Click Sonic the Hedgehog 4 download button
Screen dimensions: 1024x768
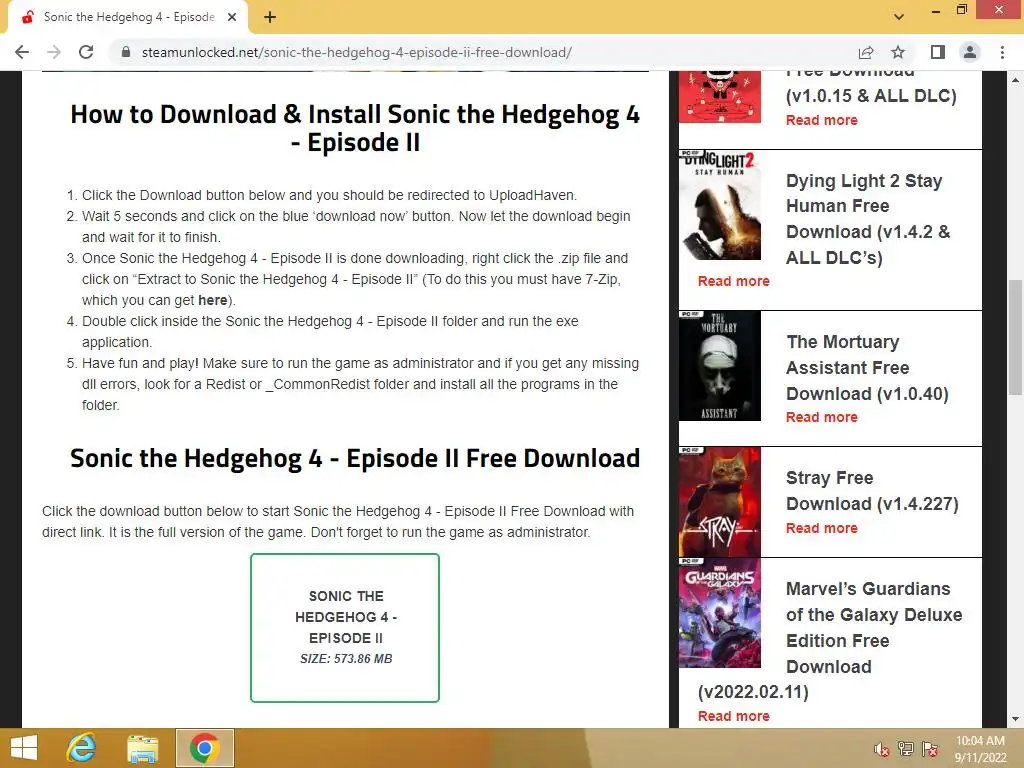345,628
